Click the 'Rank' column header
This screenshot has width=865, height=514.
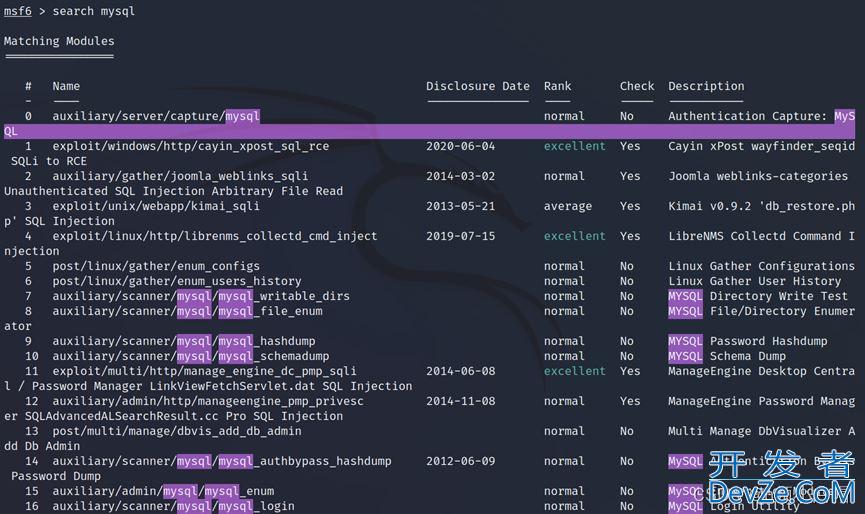(x=557, y=86)
